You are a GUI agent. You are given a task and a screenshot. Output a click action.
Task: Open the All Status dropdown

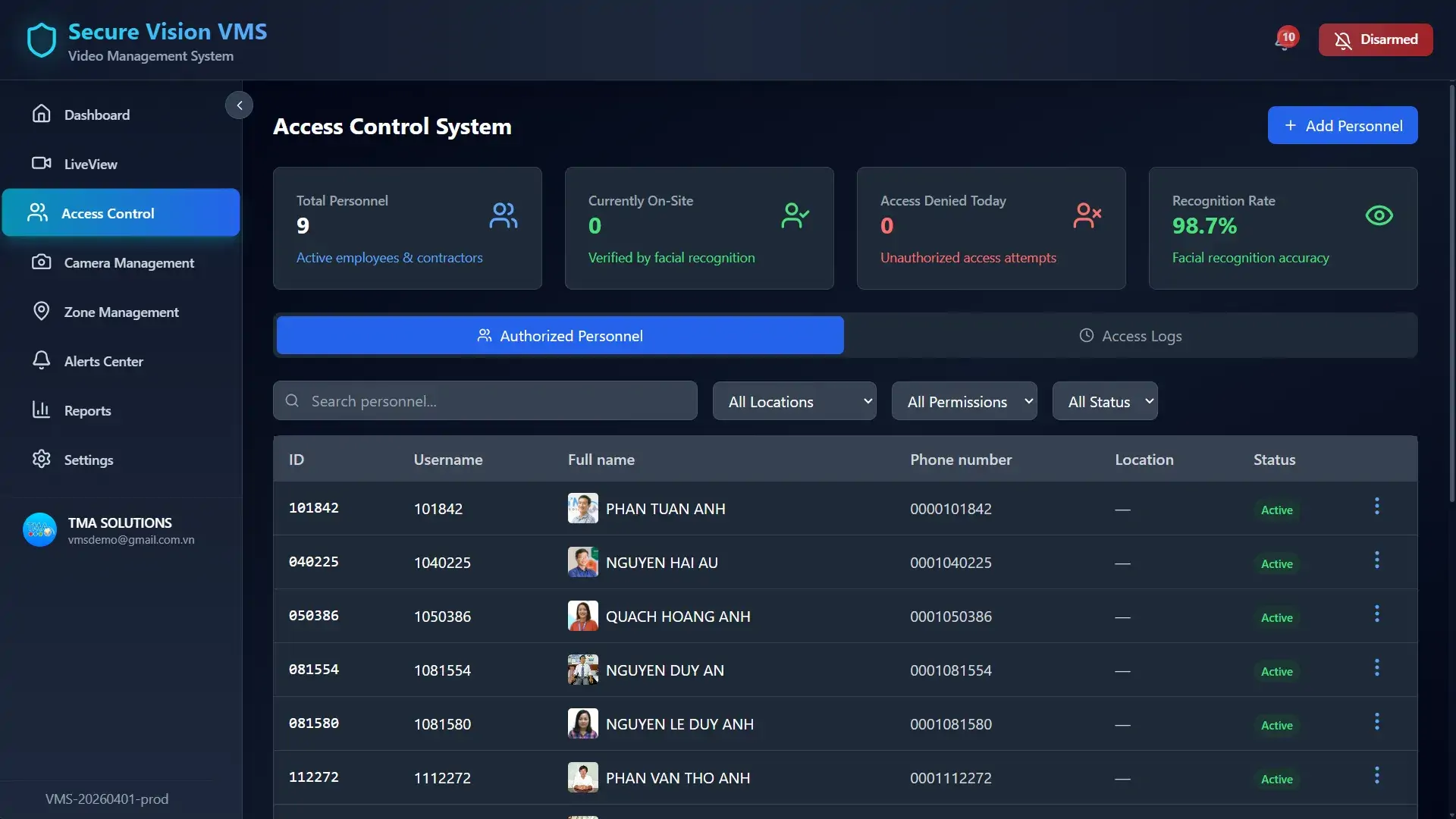[1105, 402]
